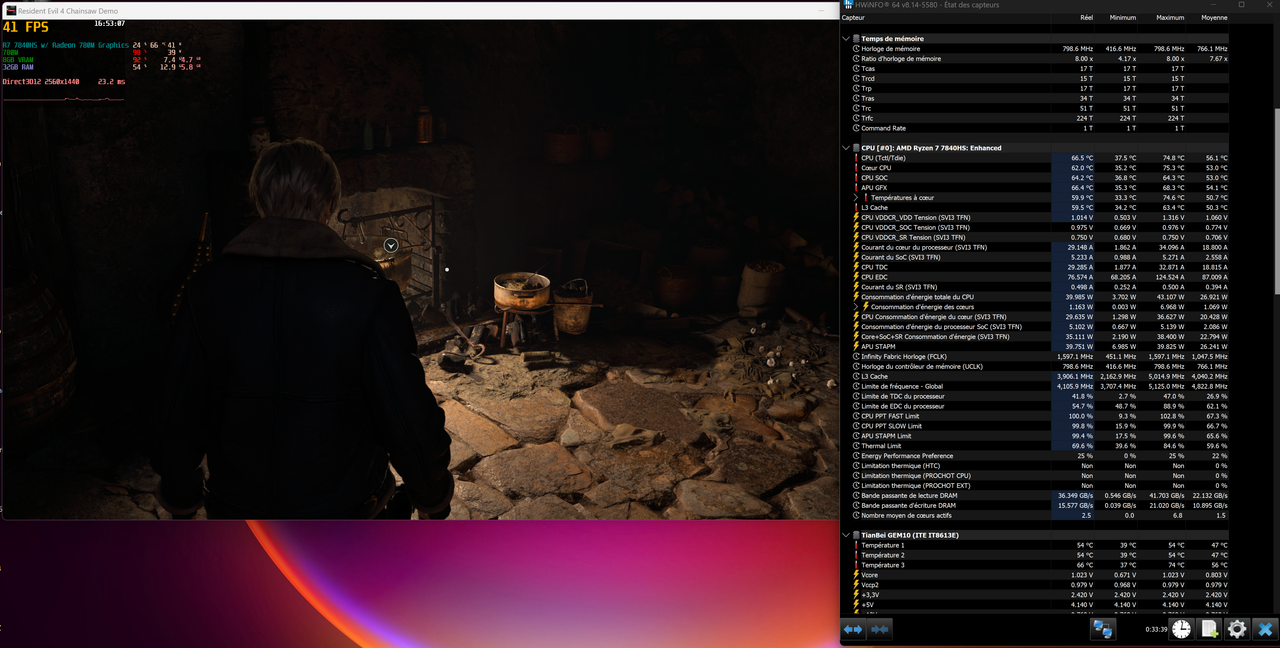Screen dimensions: 1280x648
Task: Click the HWiNFO title bar app icon
Action: point(849,5)
